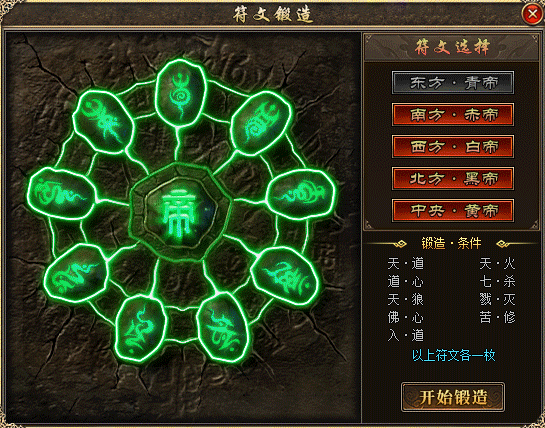Screen dimensions: 545x428
Task: Select the 南方·赤帝 rune option
Action: tap(453, 114)
